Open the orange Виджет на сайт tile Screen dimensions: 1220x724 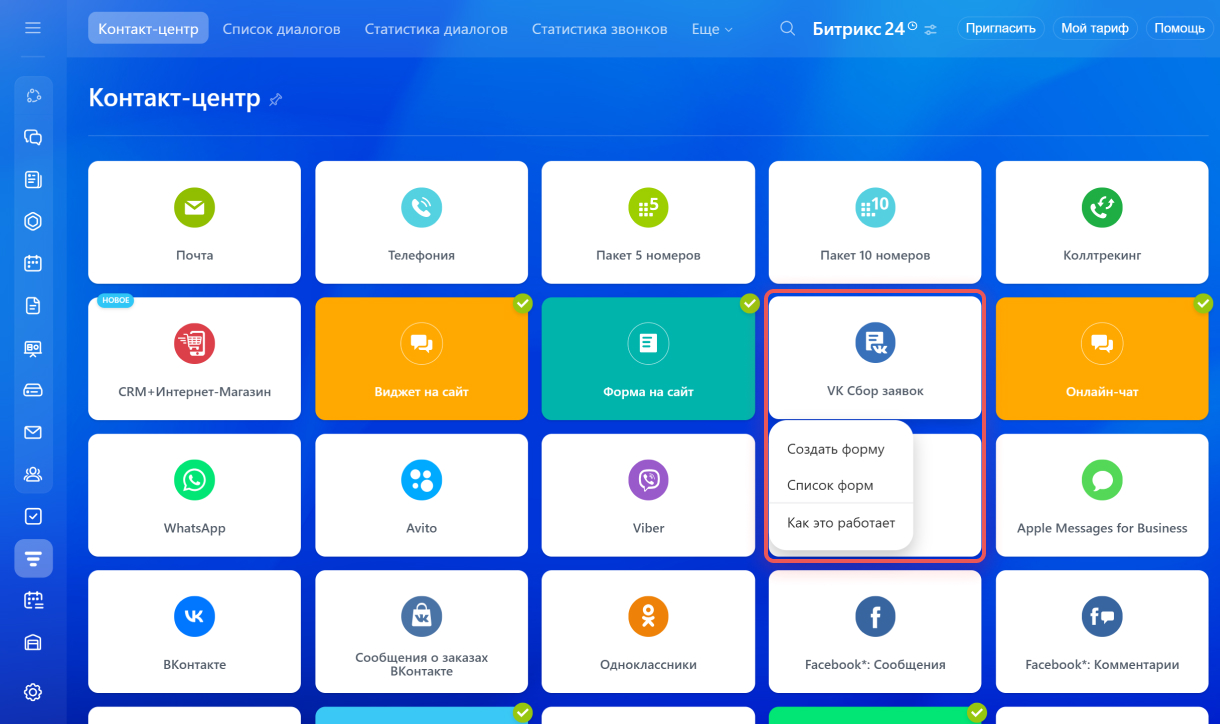(421, 359)
